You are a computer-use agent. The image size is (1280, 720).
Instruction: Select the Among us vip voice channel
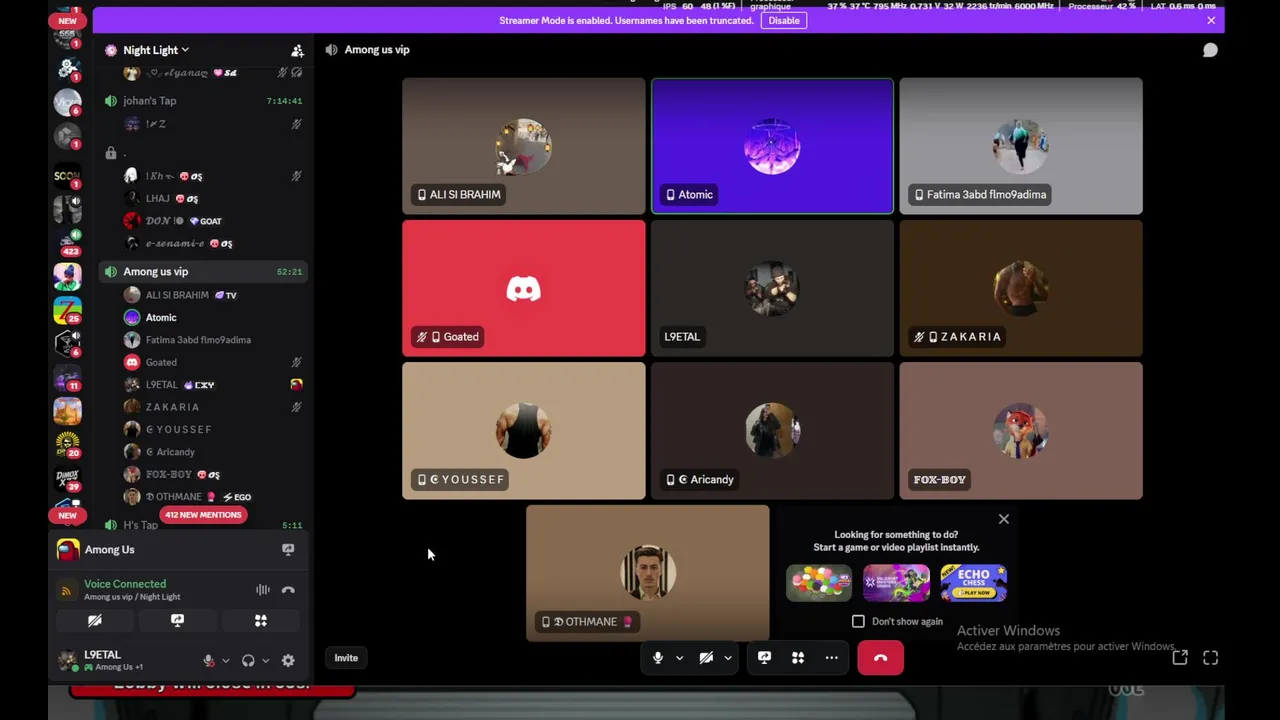(x=204, y=272)
